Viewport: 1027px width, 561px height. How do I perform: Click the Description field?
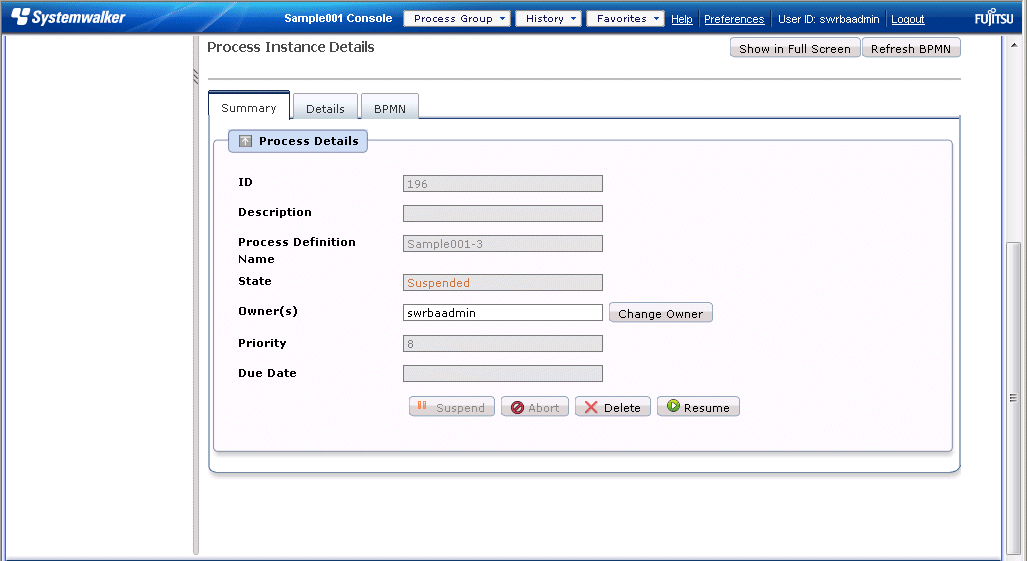tap(502, 213)
